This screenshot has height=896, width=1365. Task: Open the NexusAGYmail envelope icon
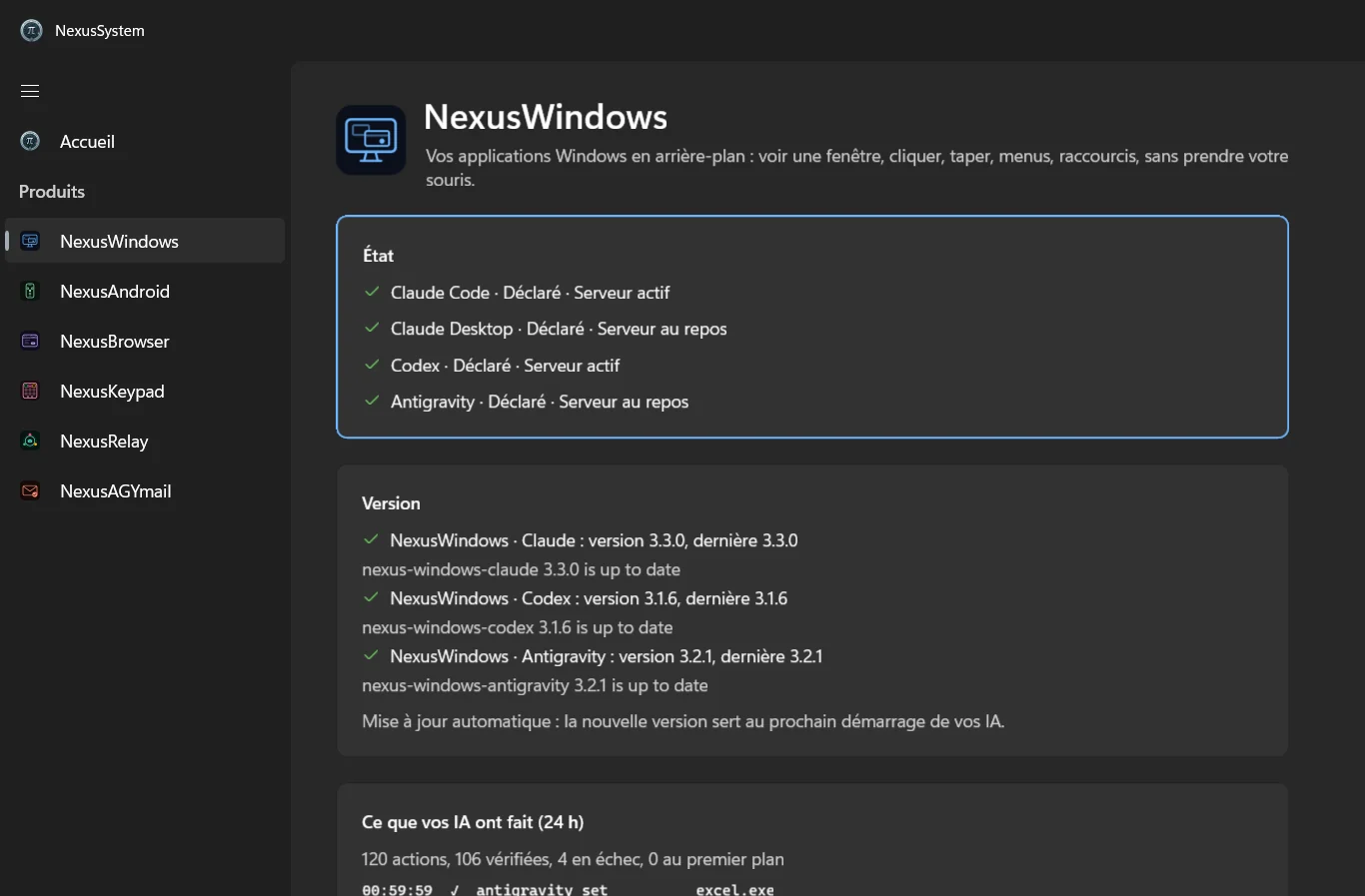[30, 490]
